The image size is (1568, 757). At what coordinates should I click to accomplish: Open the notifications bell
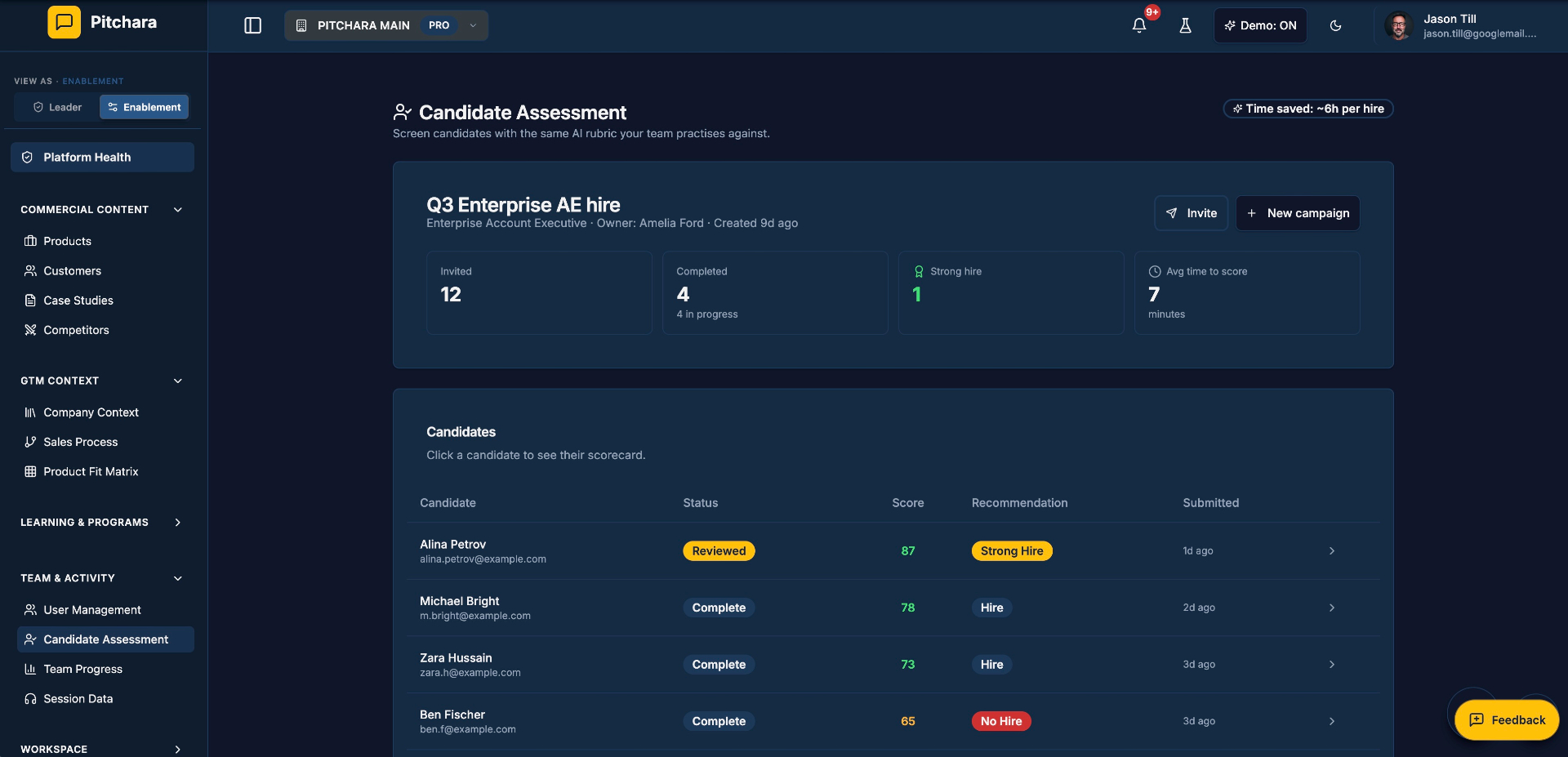1139,25
